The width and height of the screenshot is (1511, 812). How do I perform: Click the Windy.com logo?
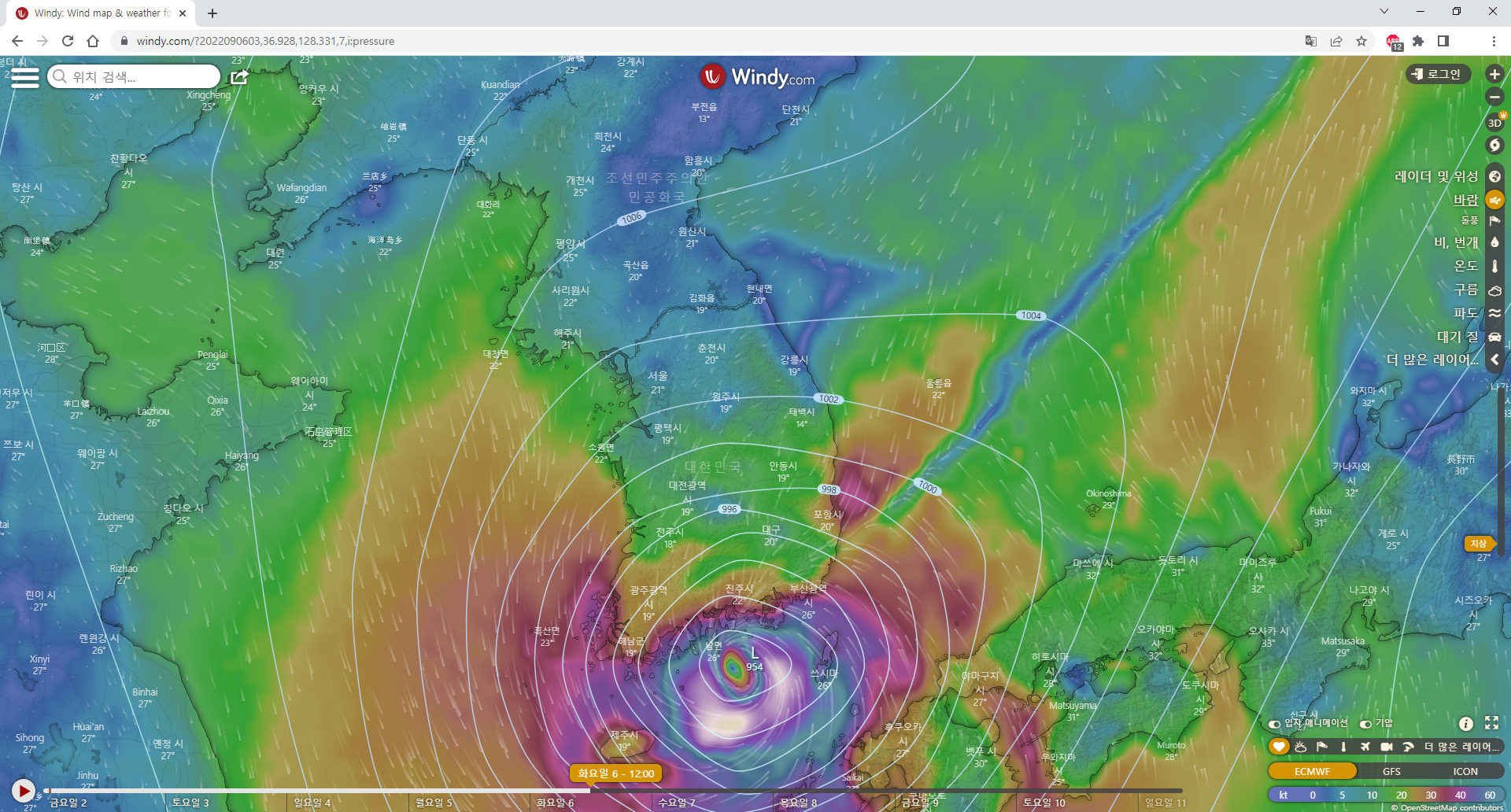758,77
